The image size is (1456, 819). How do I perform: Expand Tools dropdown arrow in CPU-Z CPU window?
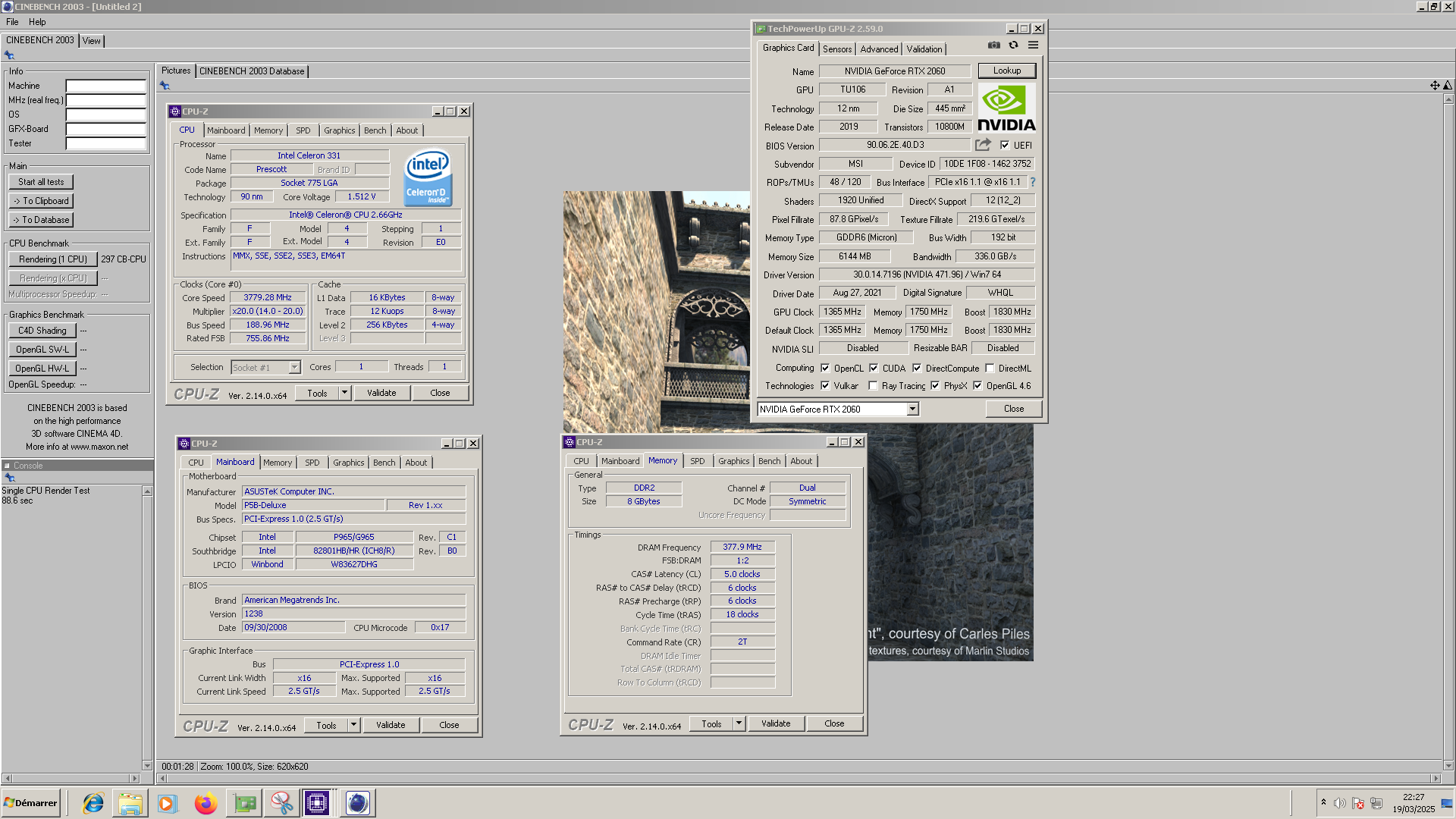[344, 393]
